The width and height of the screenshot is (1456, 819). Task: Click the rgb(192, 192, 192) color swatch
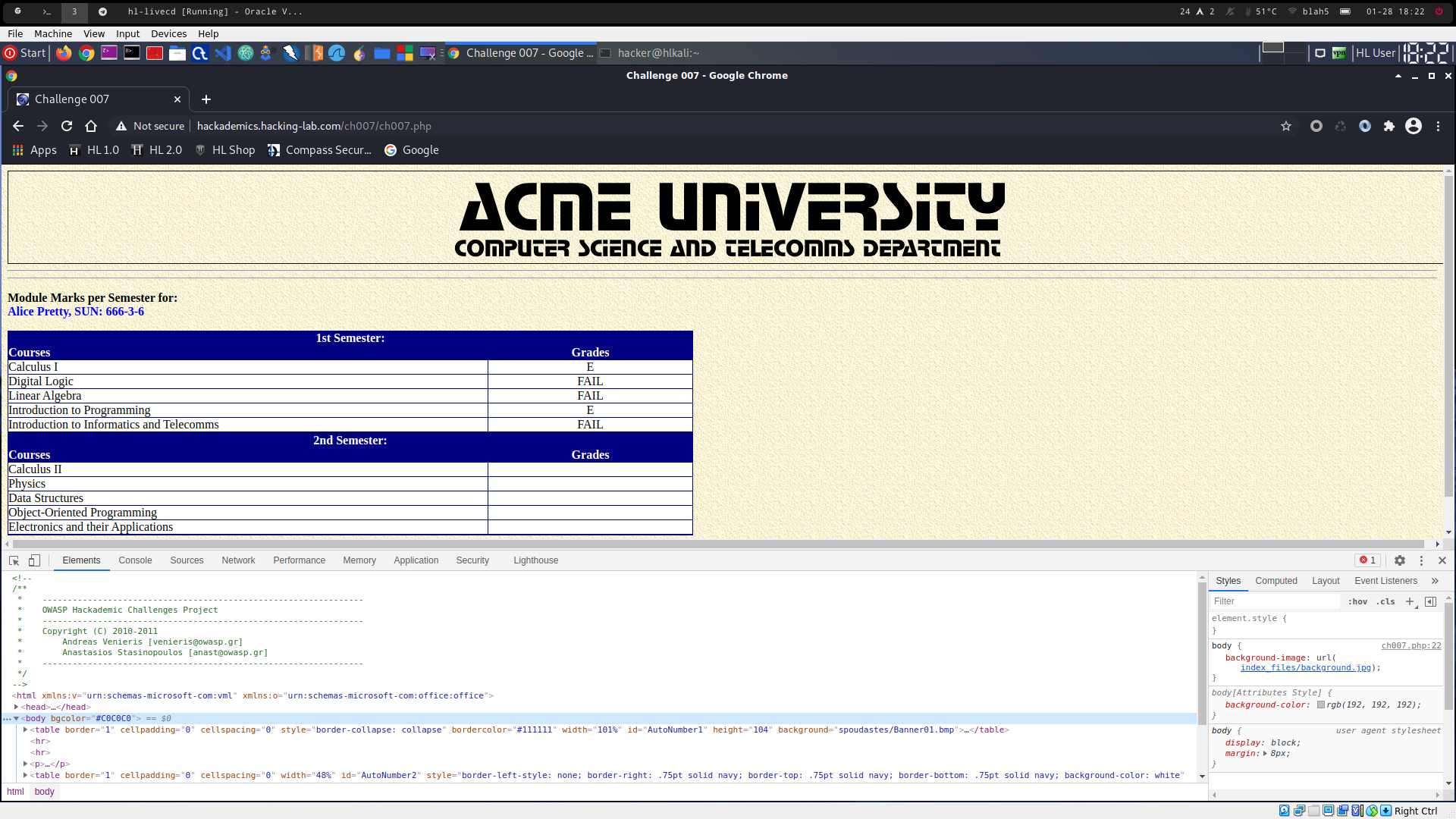click(1321, 704)
